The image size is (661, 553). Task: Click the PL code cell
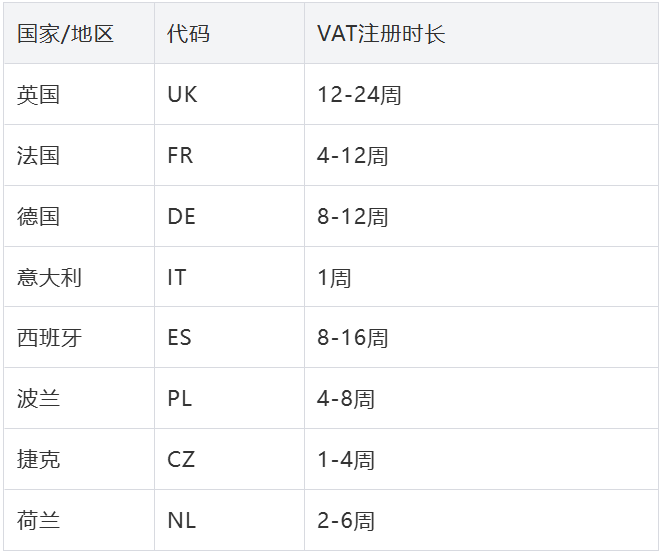180,399
